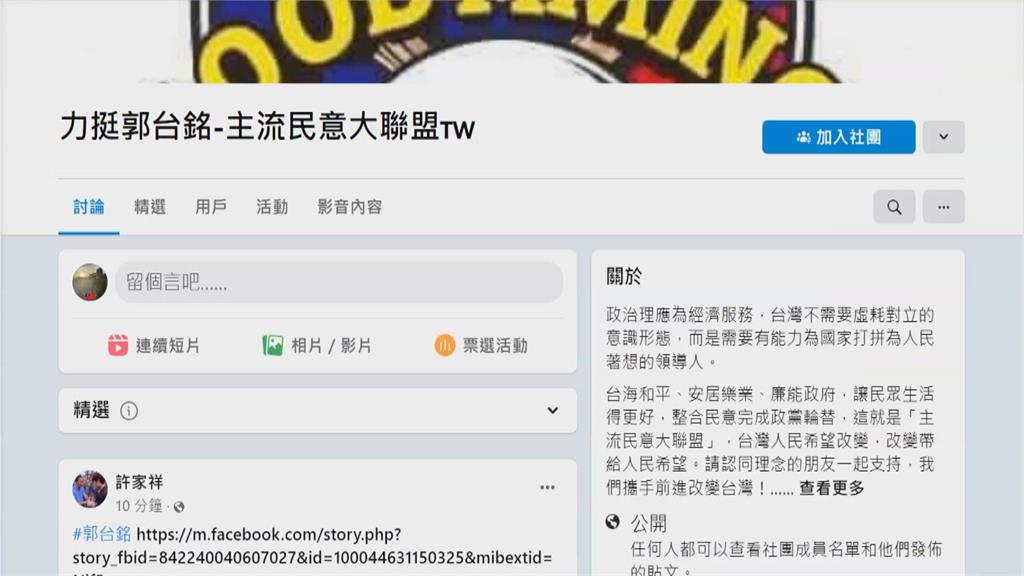Viewport: 1024px width, 576px height.
Task: Select the 票選活動 poll option
Action: (481, 345)
